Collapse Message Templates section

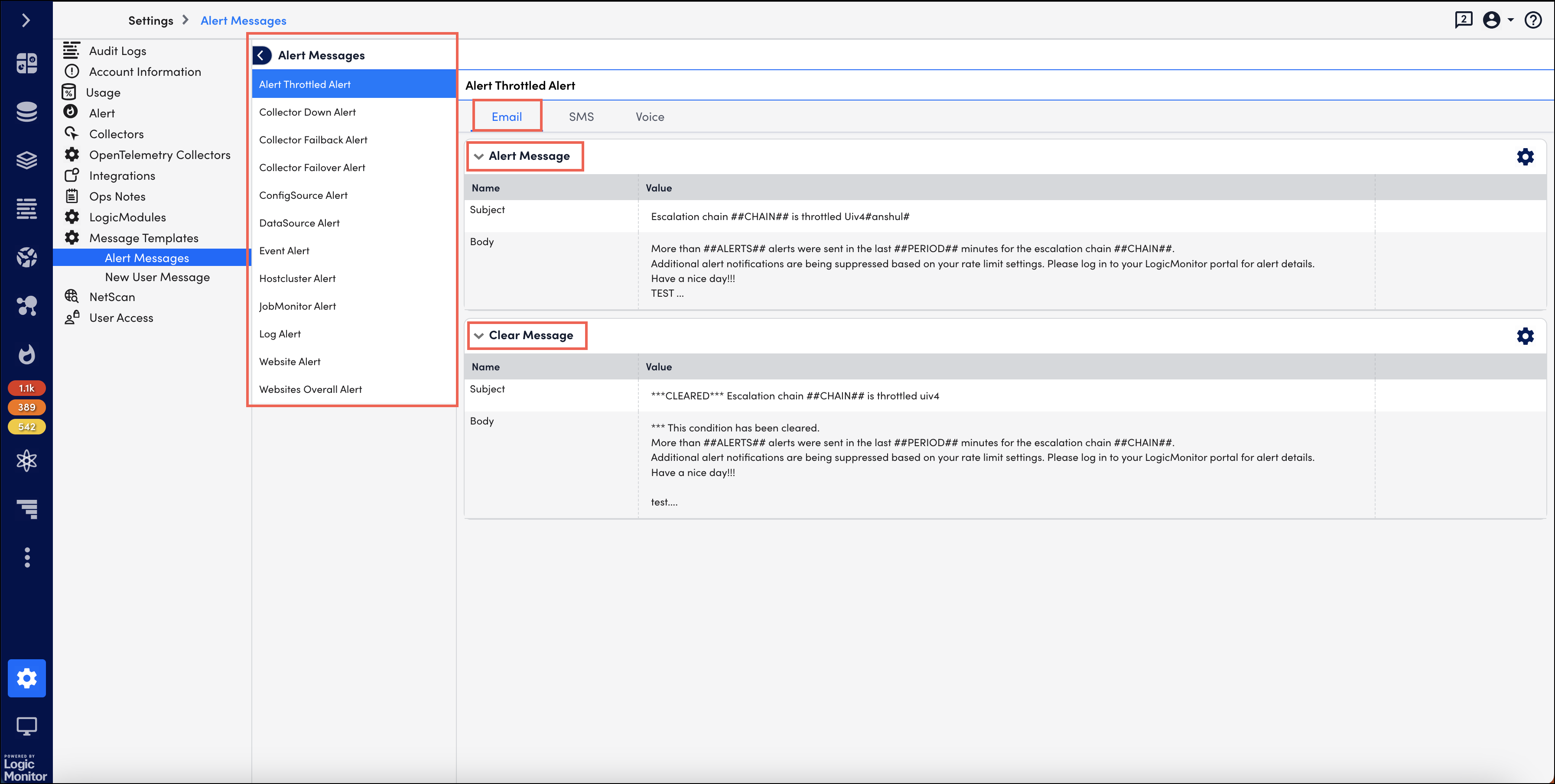point(144,238)
